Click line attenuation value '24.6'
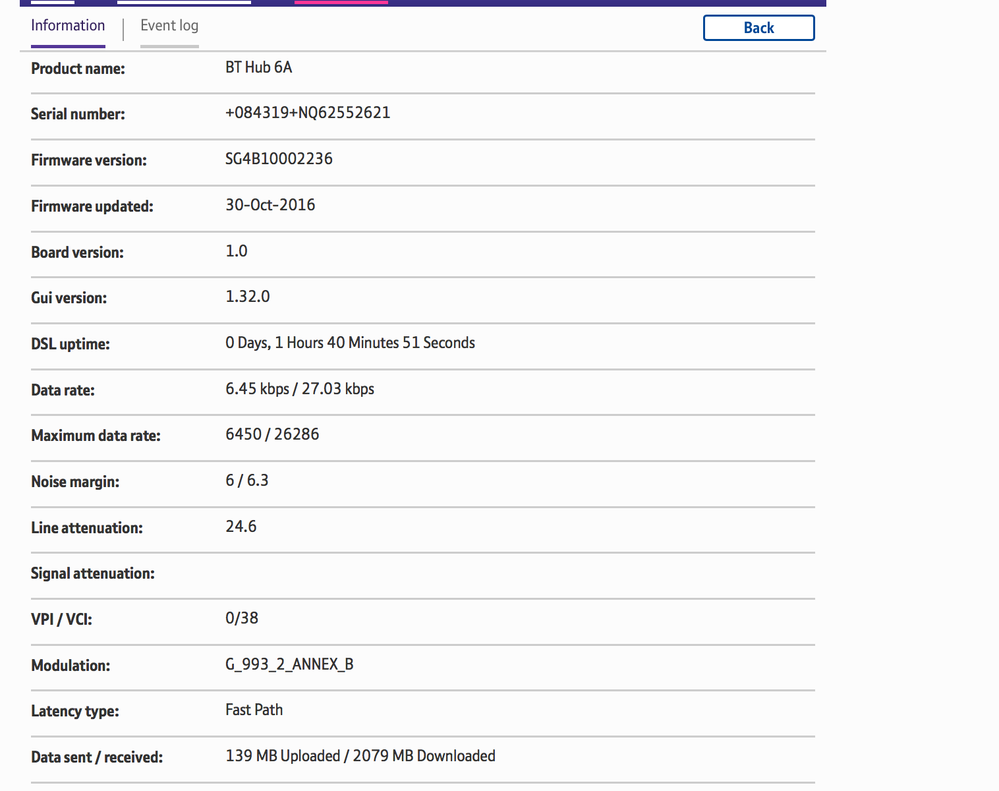The image size is (999, 791). (241, 527)
